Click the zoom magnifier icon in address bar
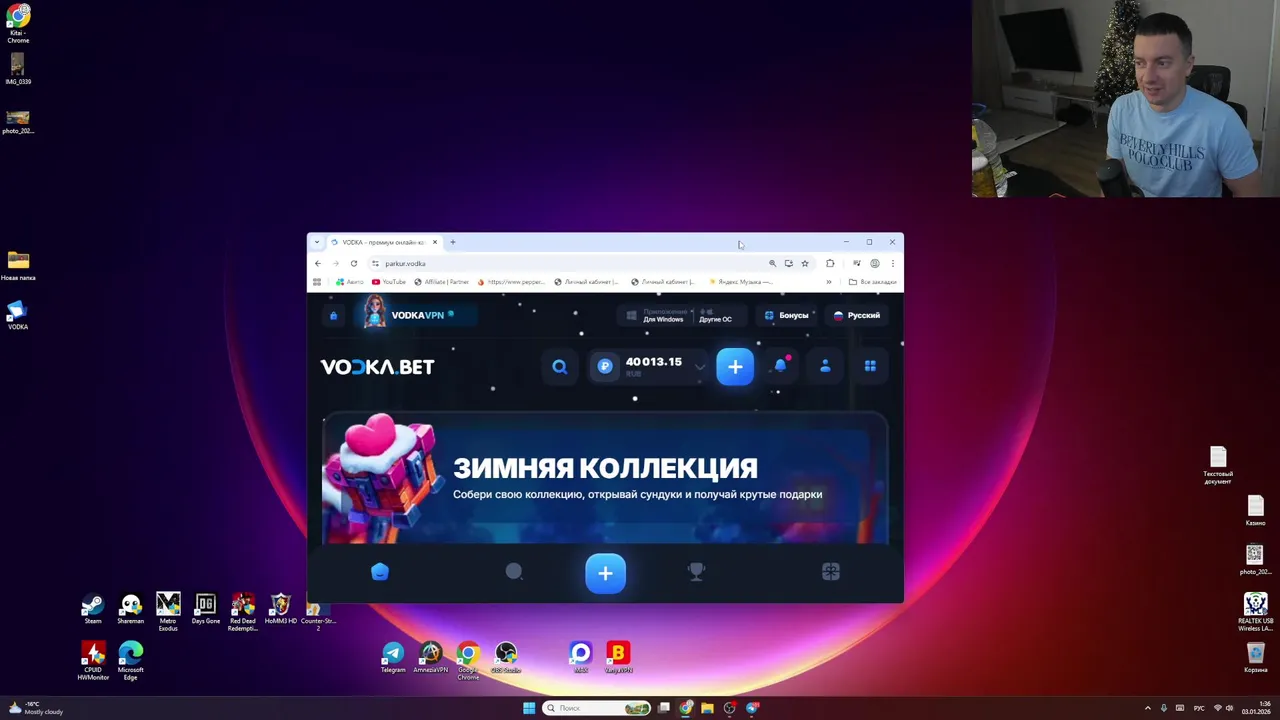 772,263
